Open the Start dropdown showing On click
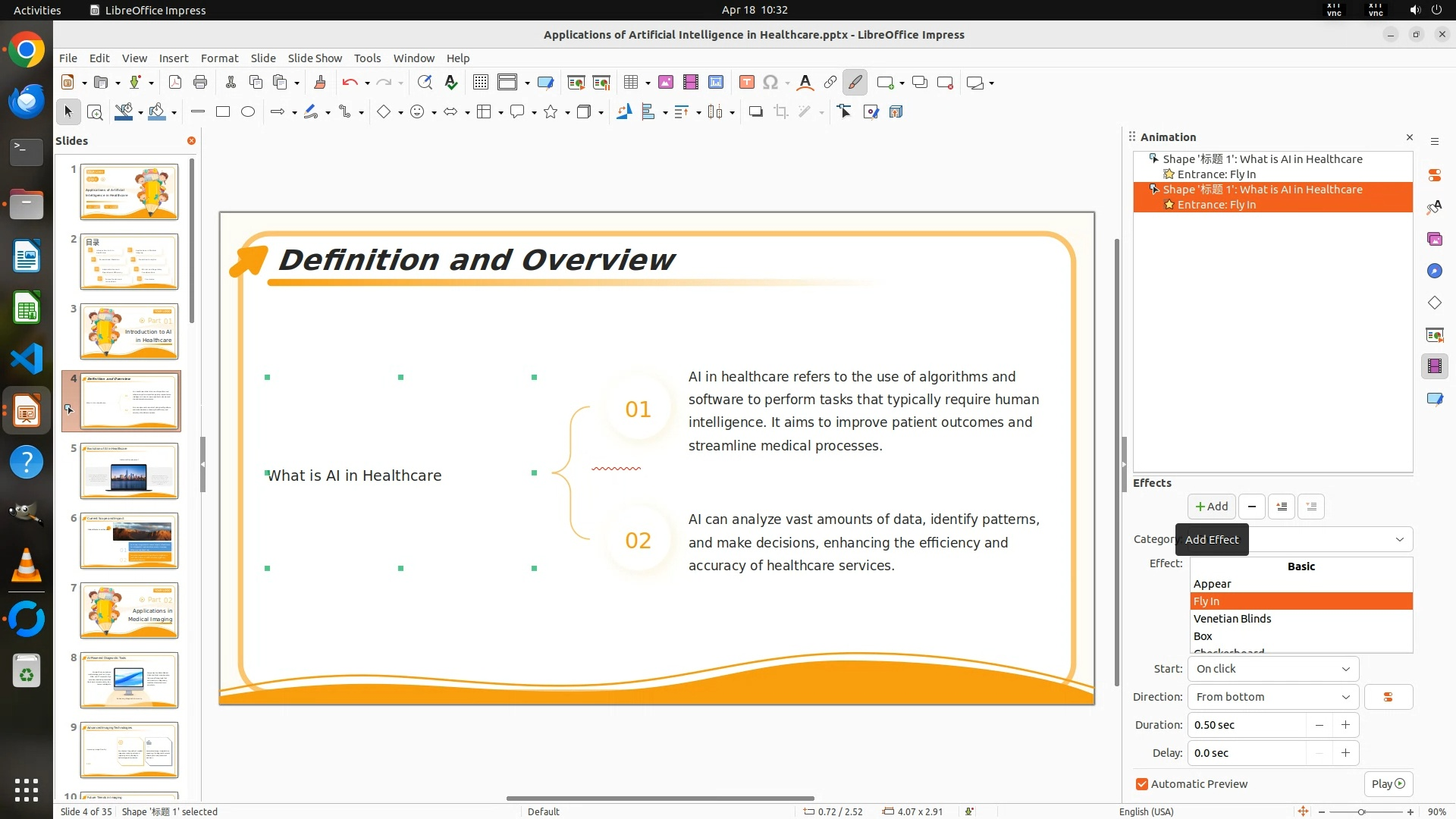Image resolution: width=1456 pixels, height=819 pixels. (1272, 669)
